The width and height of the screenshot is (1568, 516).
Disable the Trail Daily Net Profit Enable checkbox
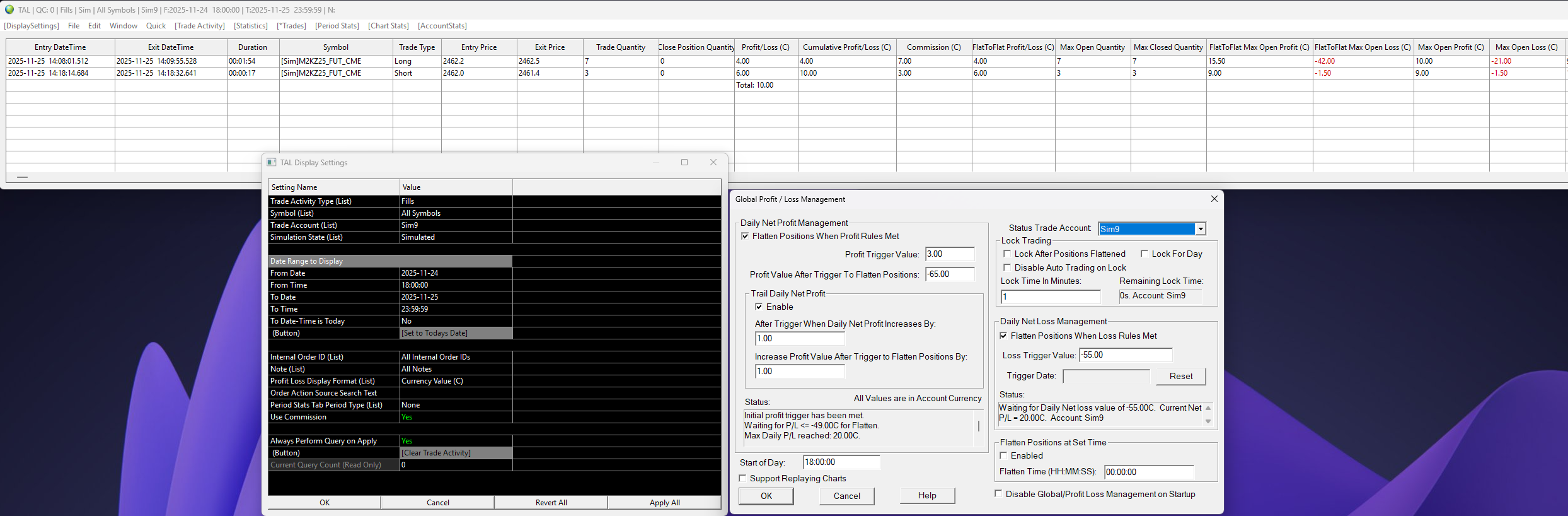tap(759, 307)
